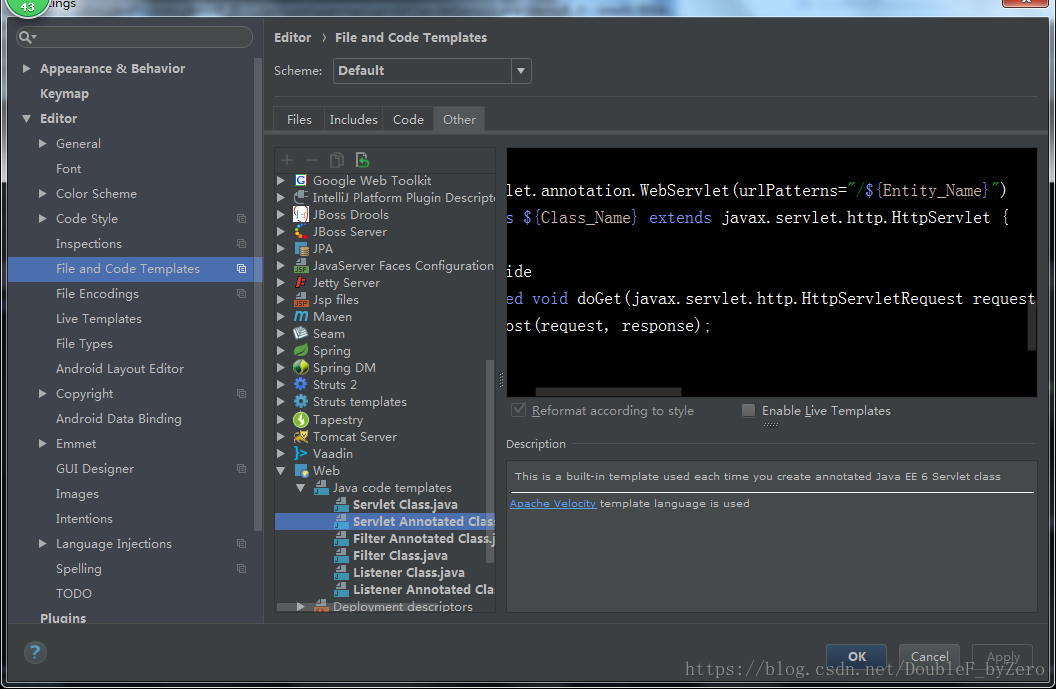Open the Keymap settings page
Viewport: 1056px width, 689px height.
pos(65,94)
